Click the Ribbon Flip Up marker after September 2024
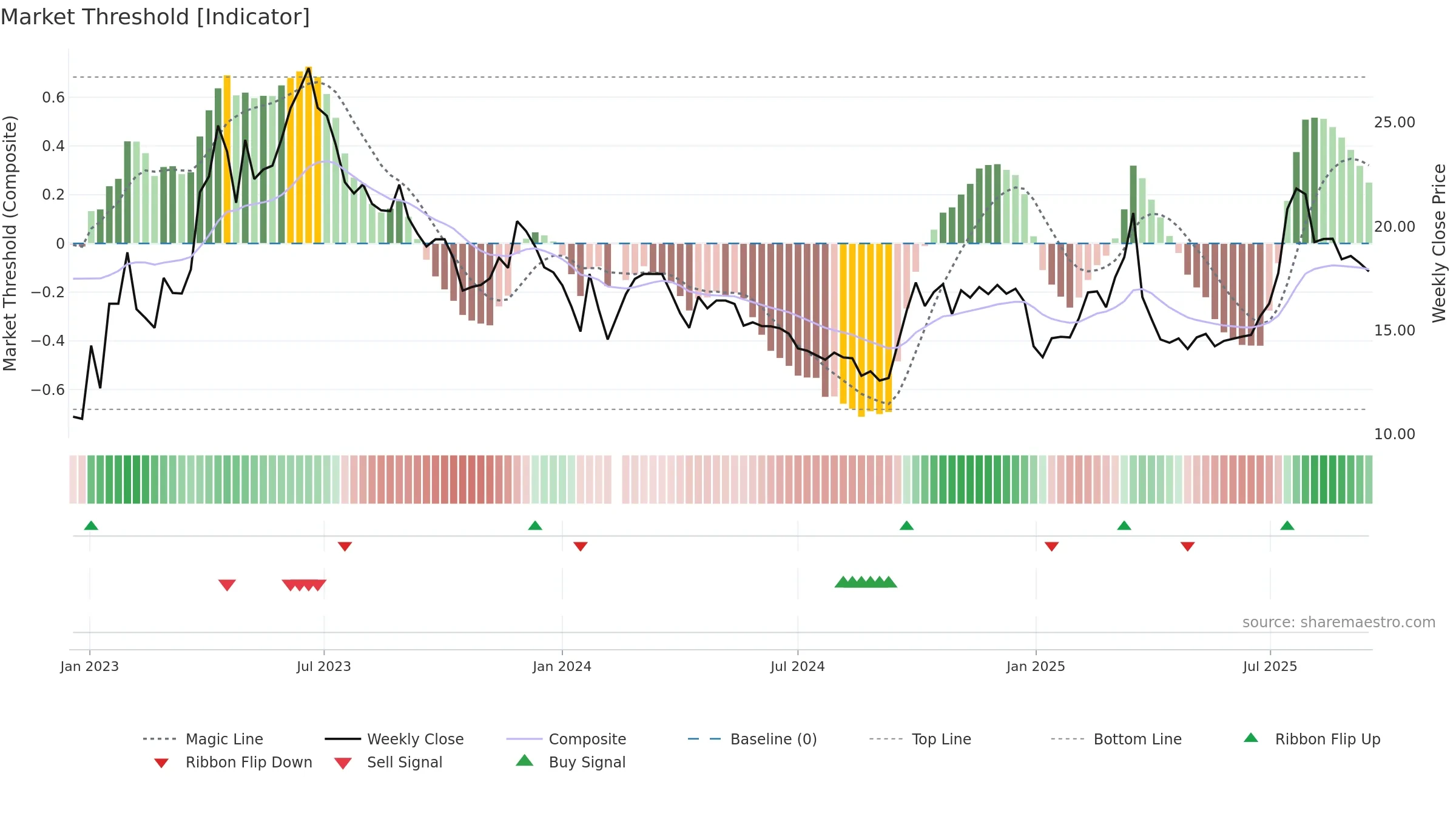Screen dimensions: 1456x819 [x=906, y=525]
